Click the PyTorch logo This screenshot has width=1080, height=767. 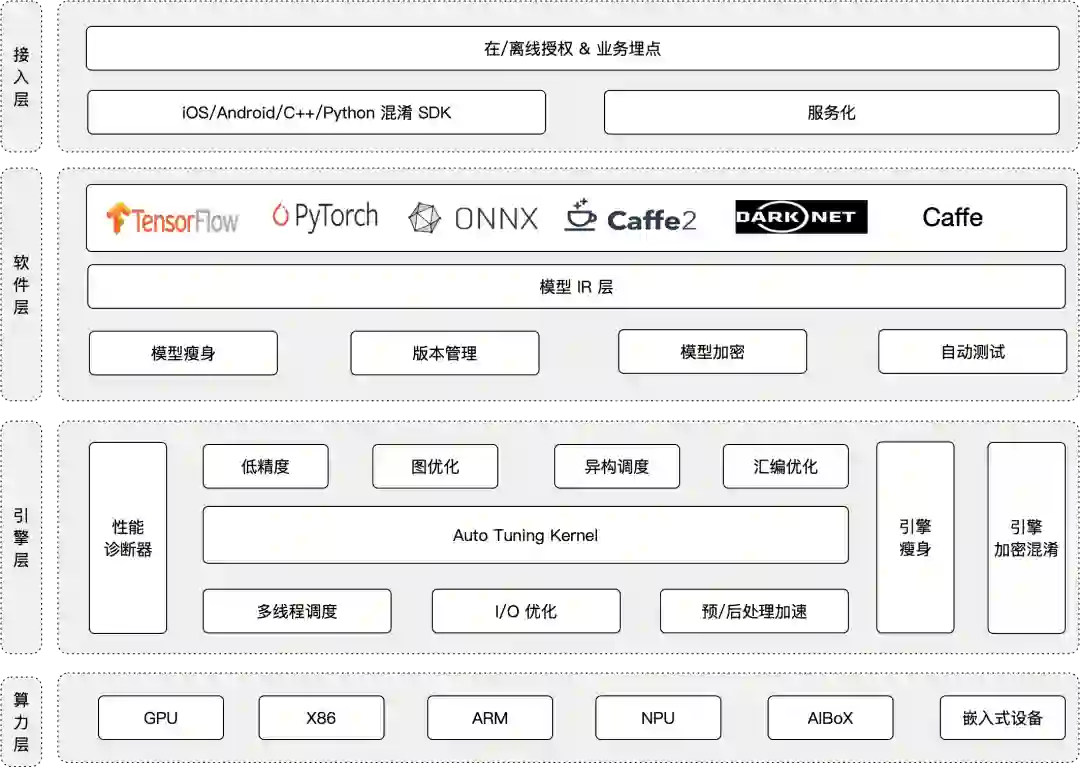point(325,216)
